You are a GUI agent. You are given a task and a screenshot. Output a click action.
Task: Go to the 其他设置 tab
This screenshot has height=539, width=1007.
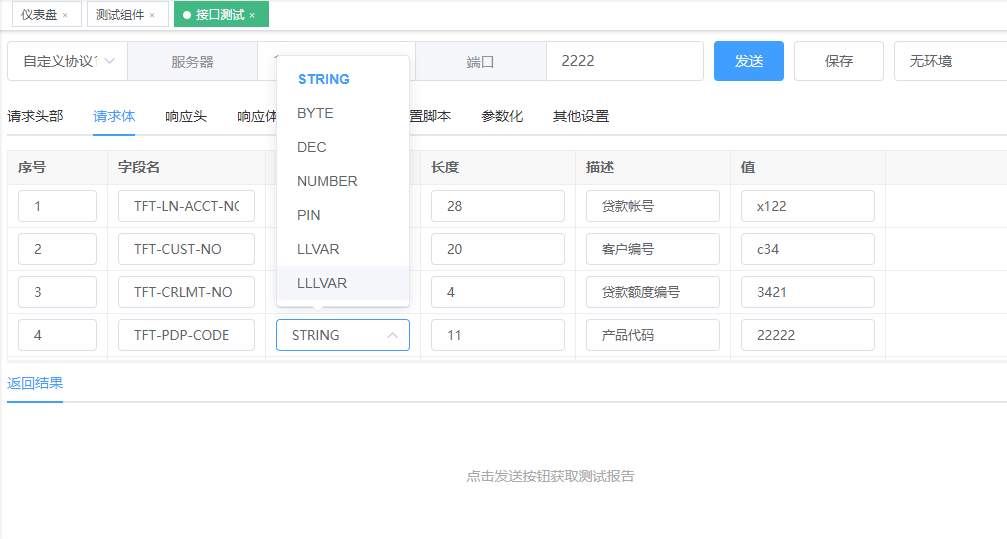tap(581, 116)
